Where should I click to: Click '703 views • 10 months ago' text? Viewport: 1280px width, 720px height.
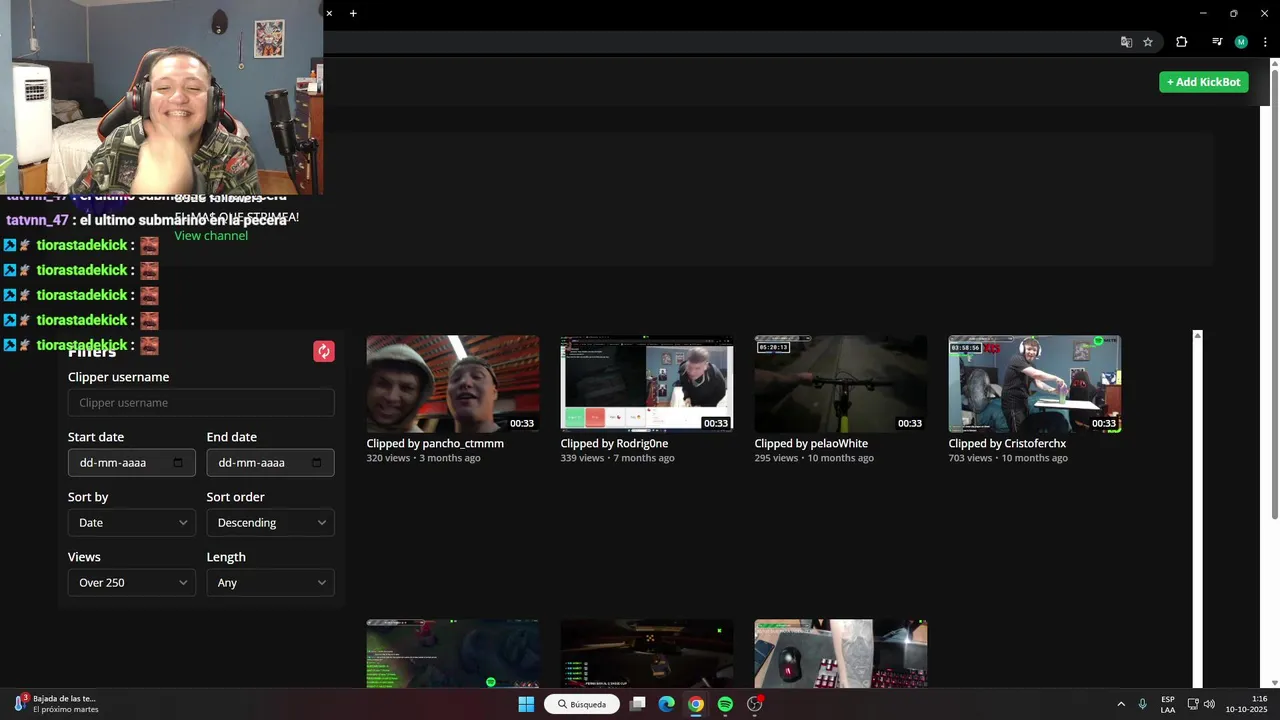pos(1008,458)
